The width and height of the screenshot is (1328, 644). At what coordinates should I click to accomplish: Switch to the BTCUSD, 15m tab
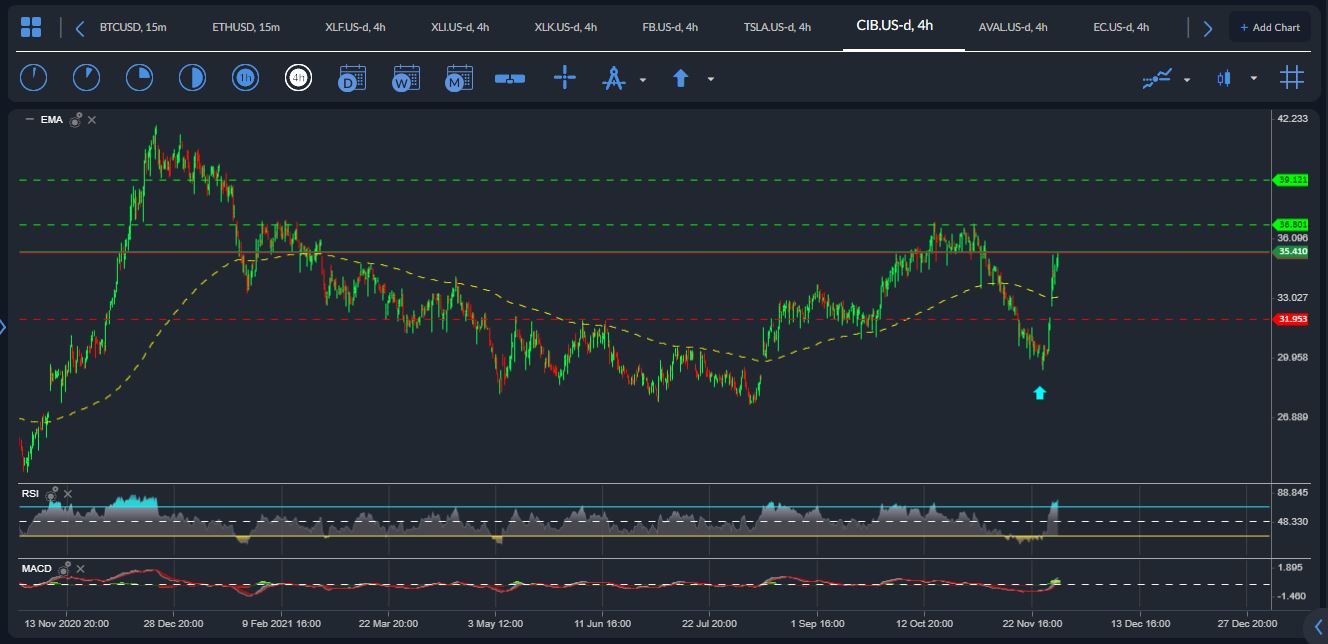tap(133, 27)
